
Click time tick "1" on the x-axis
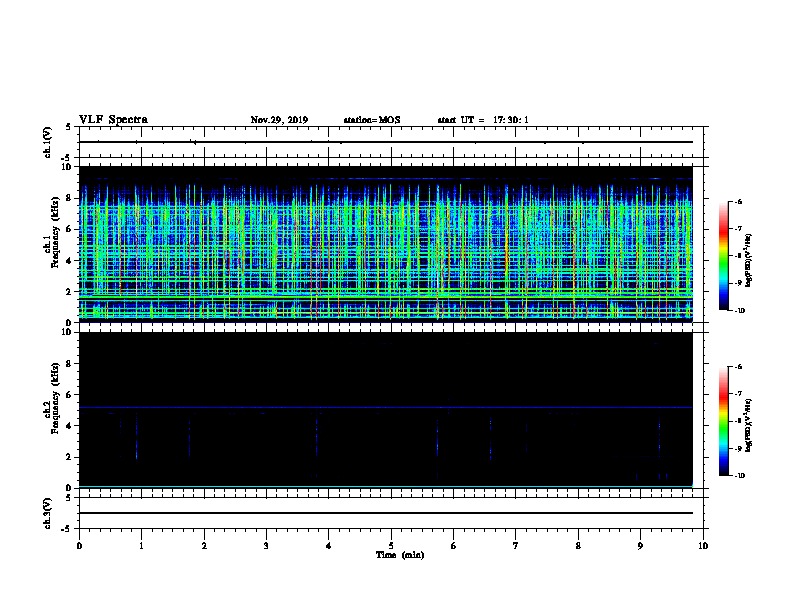coord(141,546)
